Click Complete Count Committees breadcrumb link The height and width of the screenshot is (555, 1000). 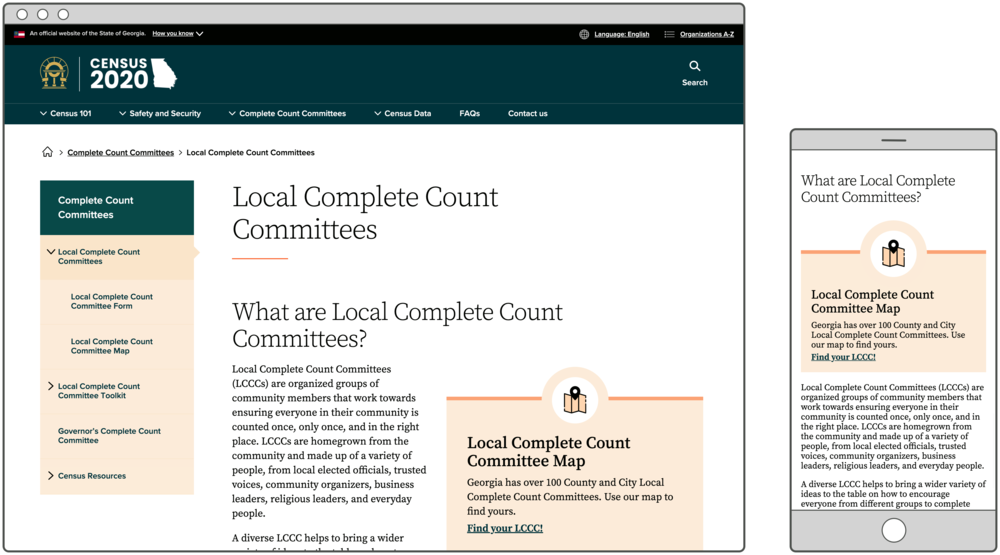coord(121,152)
